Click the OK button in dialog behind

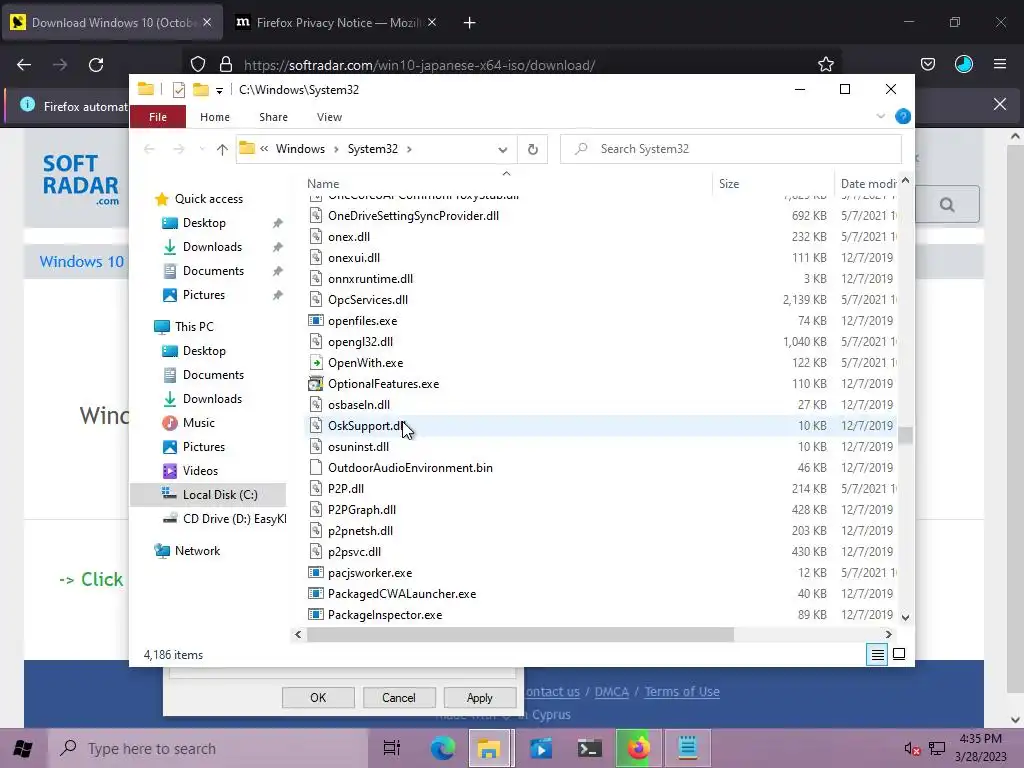[318, 697]
